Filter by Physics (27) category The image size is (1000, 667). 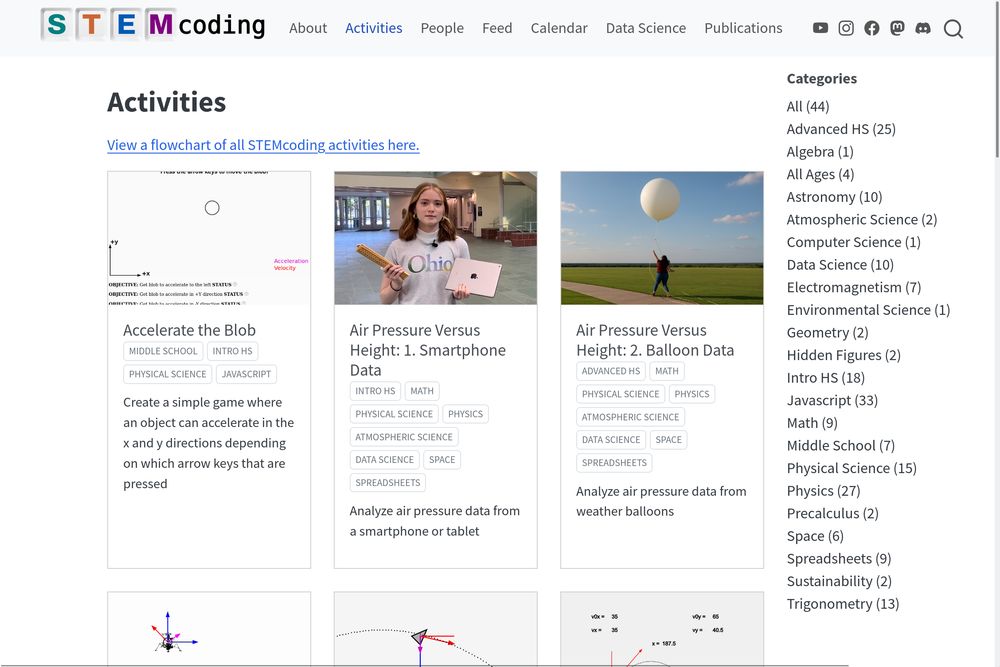(x=823, y=491)
